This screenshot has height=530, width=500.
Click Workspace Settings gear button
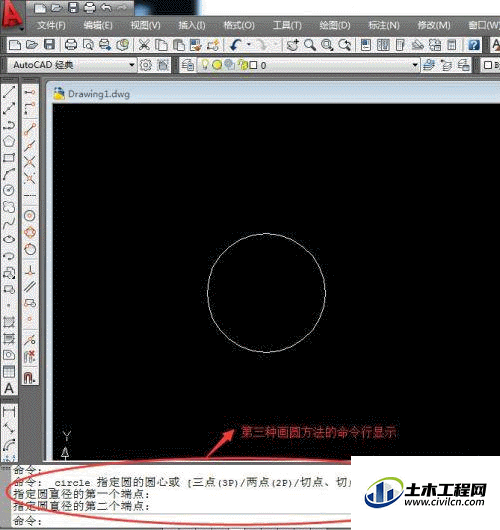tap(146, 65)
